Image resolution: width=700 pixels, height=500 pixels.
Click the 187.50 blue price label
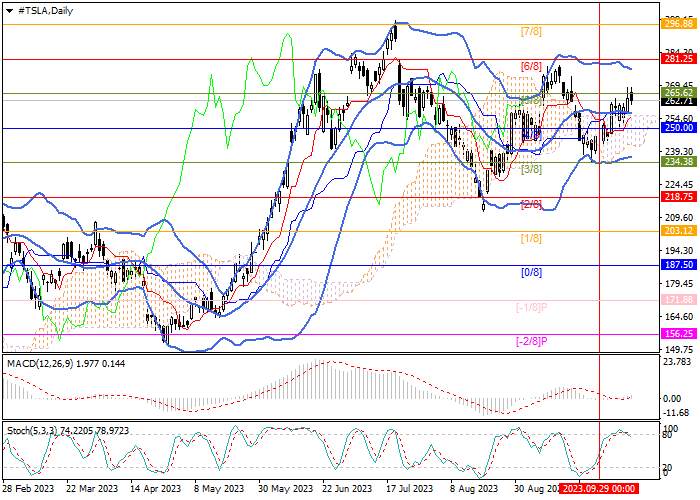[679, 265]
